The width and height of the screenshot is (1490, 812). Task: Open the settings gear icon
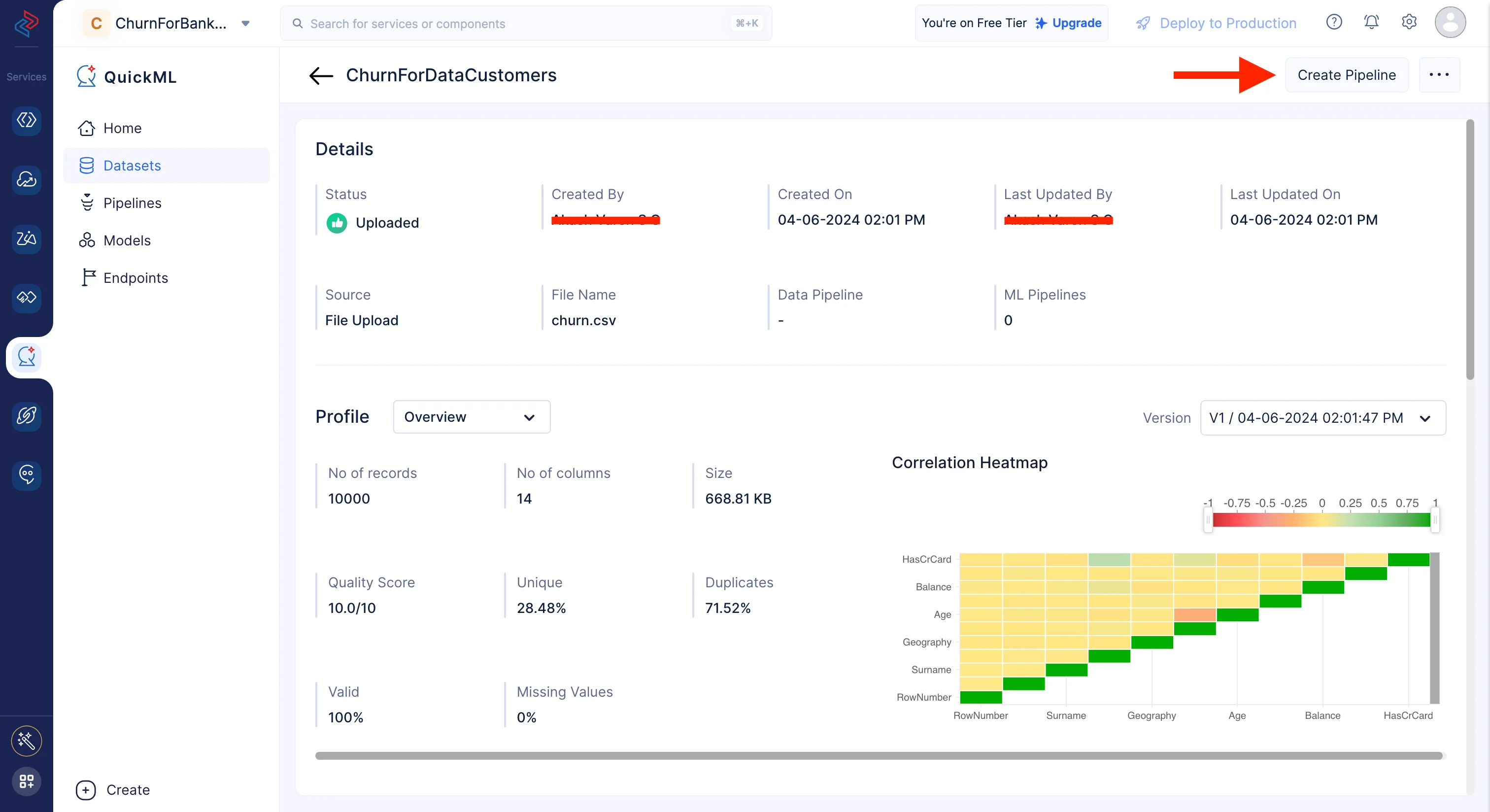(1408, 23)
